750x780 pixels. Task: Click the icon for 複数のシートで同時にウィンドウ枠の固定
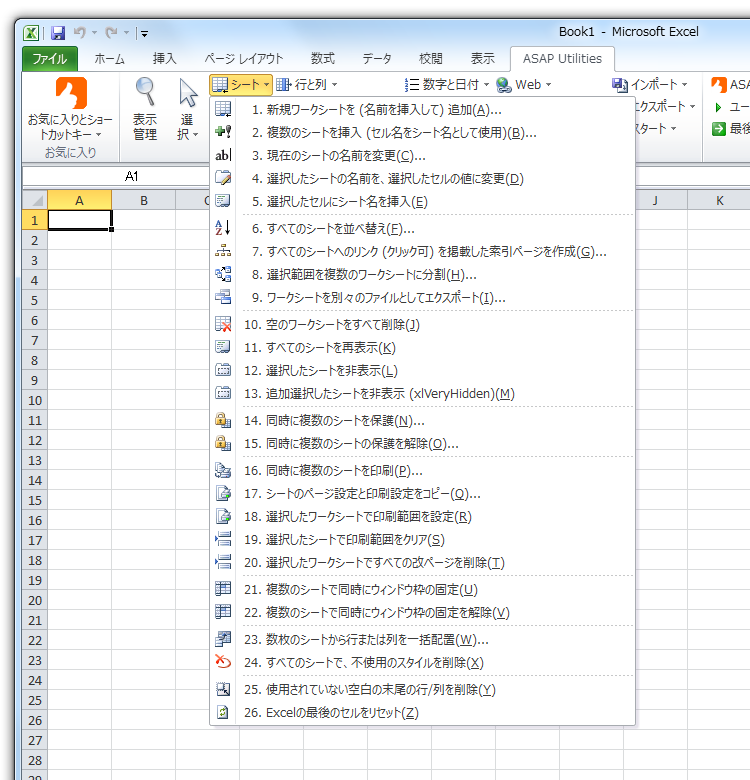coord(223,589)
